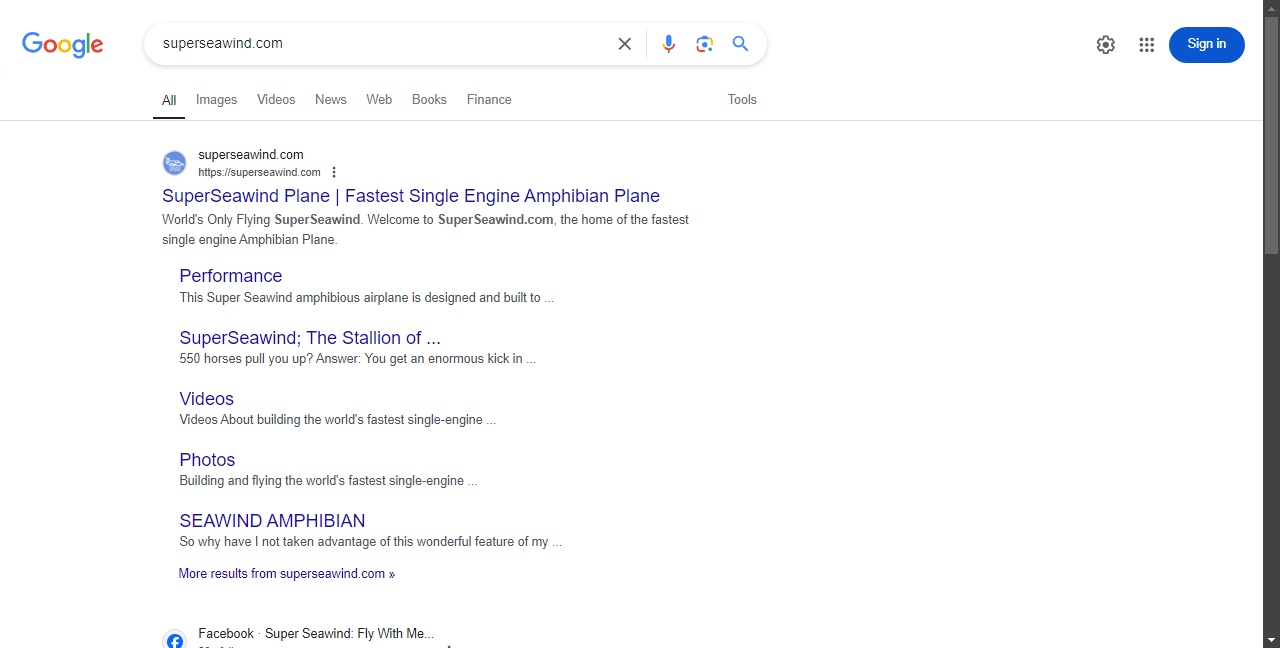This screenshot has width=1280, height=648.
Task: Open Google Lens image search
Action: 705,44
